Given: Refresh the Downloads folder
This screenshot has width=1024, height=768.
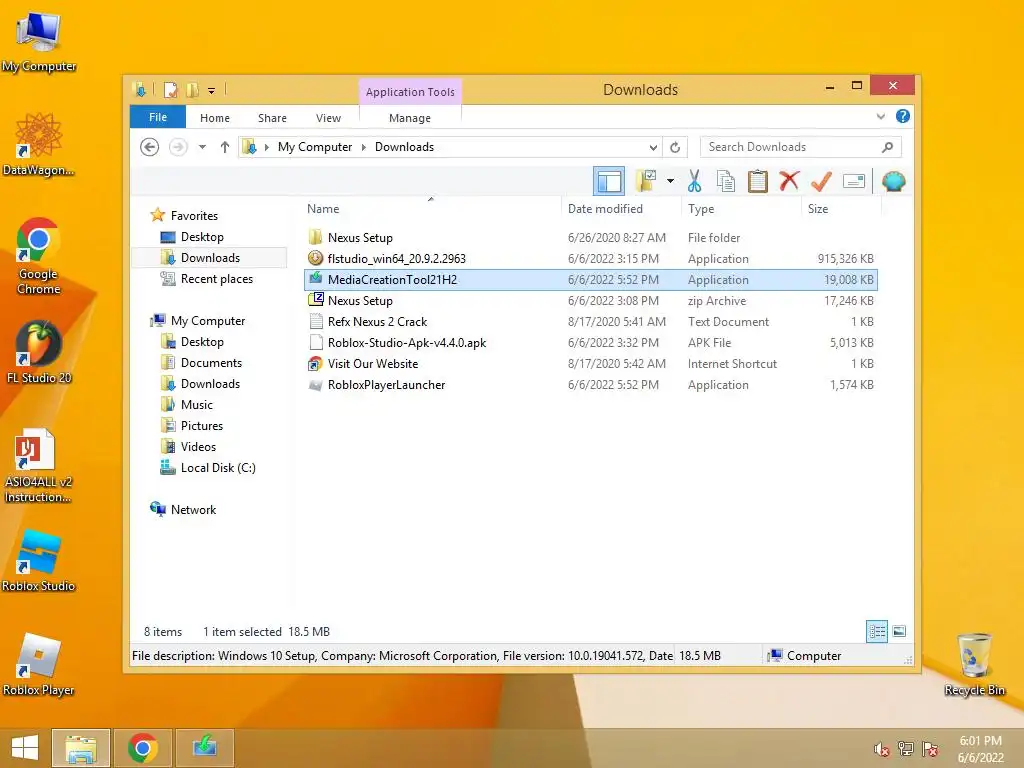Looking at the screenshot, I should tap(675, 147).
